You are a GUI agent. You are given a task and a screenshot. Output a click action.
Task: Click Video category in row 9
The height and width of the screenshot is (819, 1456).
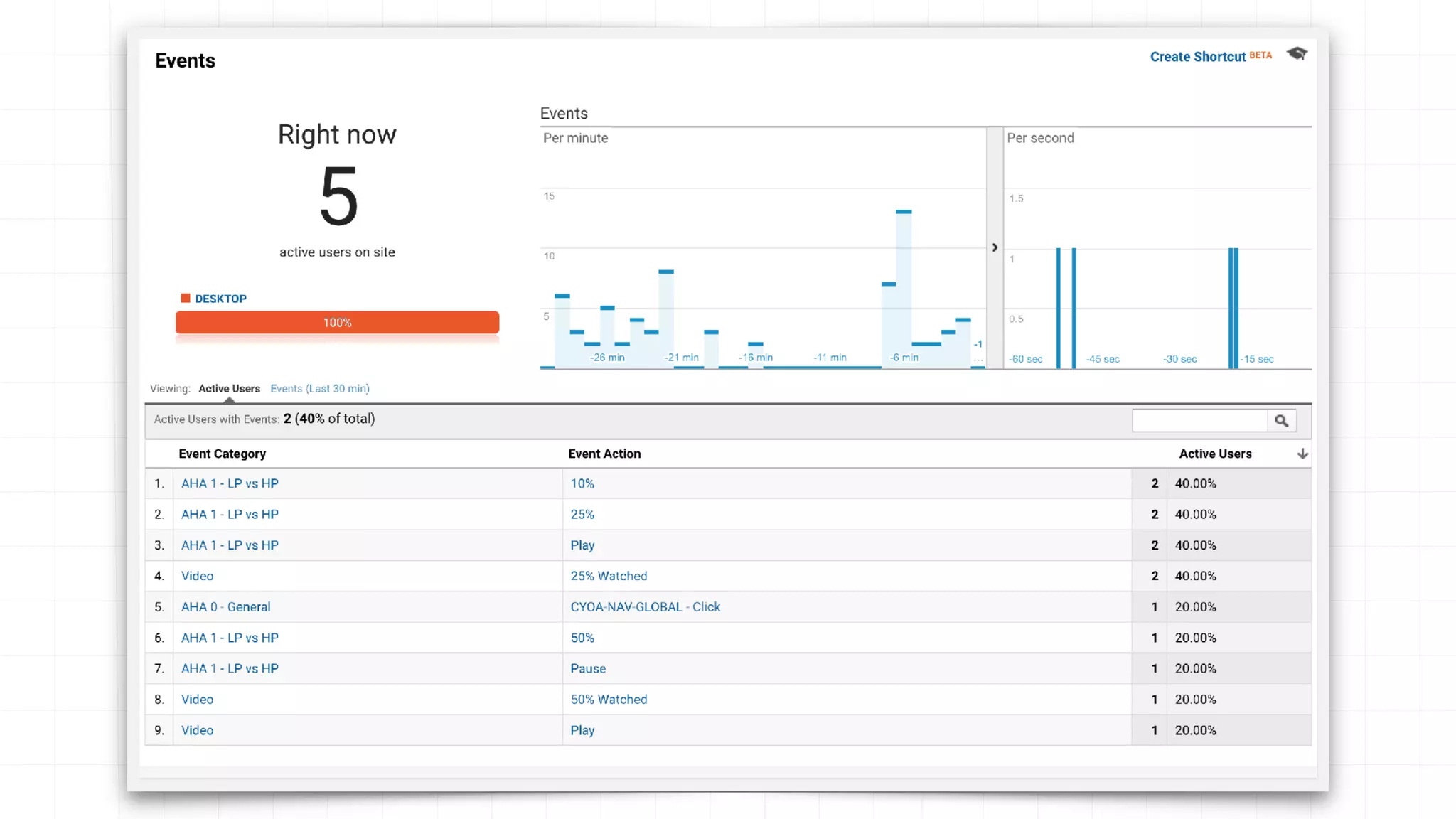197,731
